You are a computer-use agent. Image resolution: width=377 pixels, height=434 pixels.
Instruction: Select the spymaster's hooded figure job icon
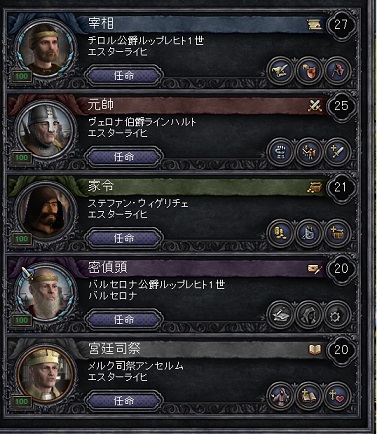tap(309, 315)
